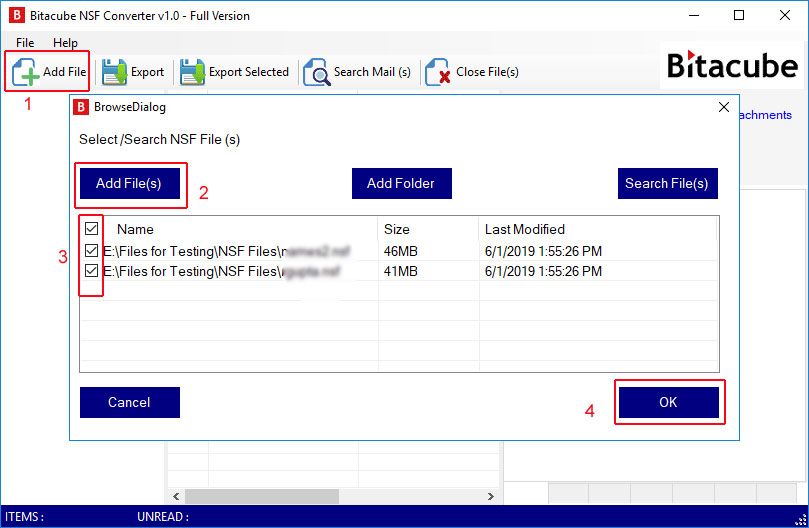
Task: Click Add File(s) button in BrowseDialog
Action: 130,183
